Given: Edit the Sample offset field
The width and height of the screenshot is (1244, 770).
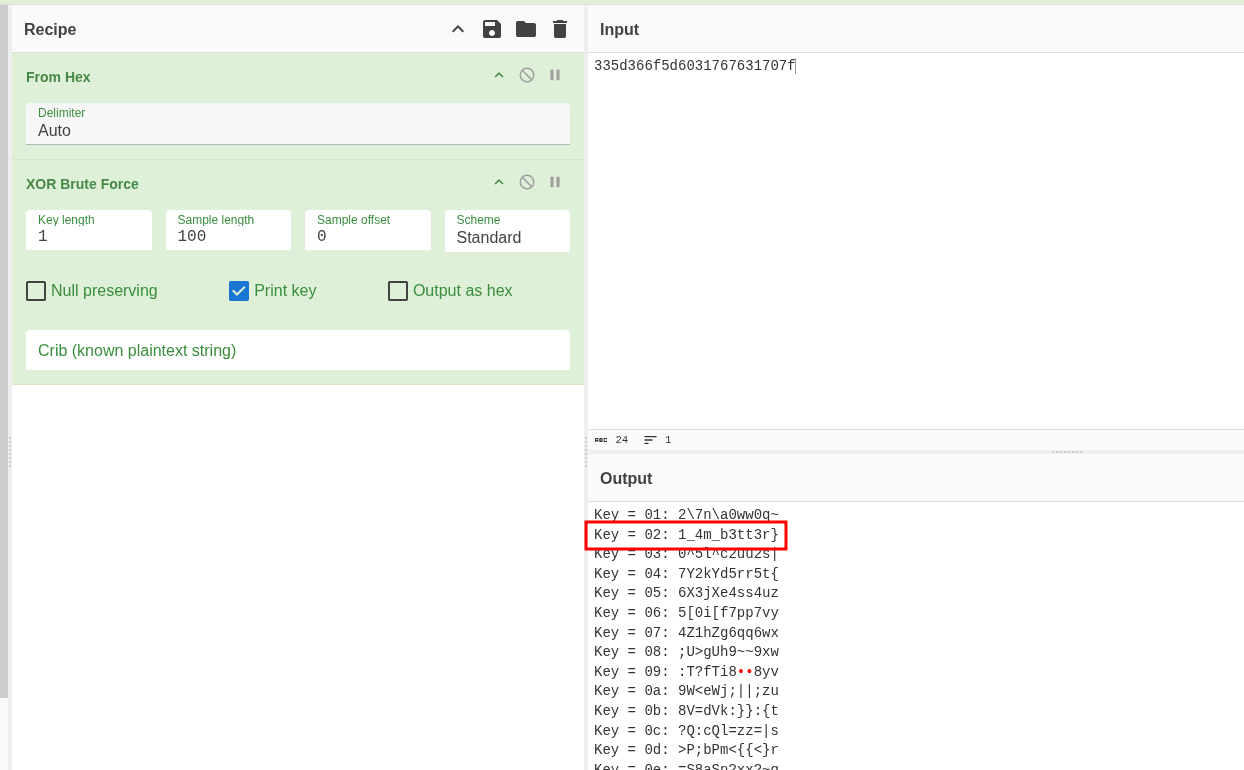Looking at the screenshot, I should click(x=368, y=230).
